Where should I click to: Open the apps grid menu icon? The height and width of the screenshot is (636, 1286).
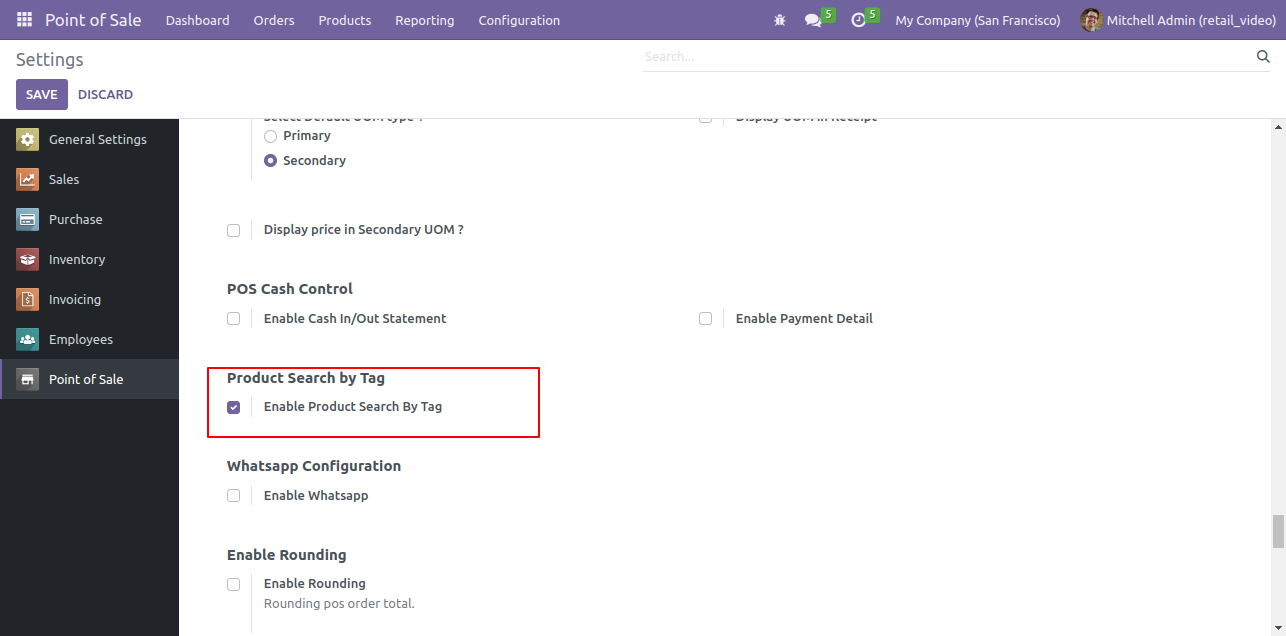[24, 20]
